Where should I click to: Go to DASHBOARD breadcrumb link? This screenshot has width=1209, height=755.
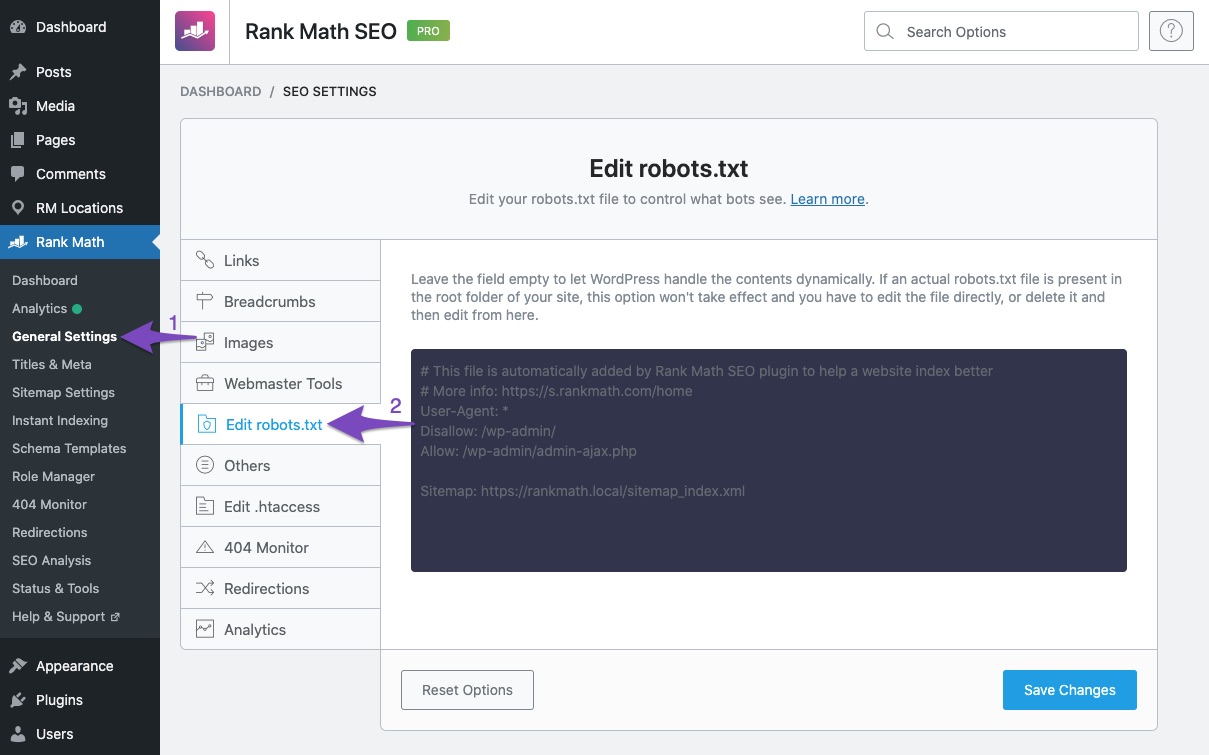220,91
